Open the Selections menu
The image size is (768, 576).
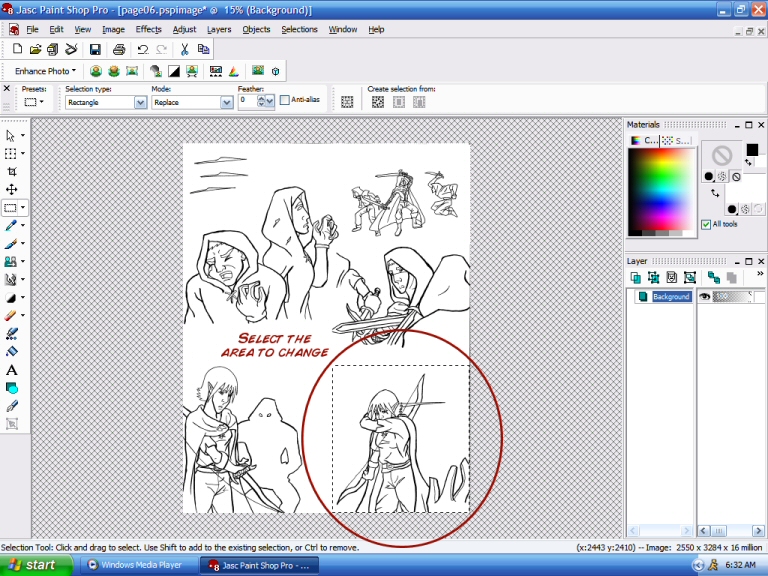pos(299,29)
